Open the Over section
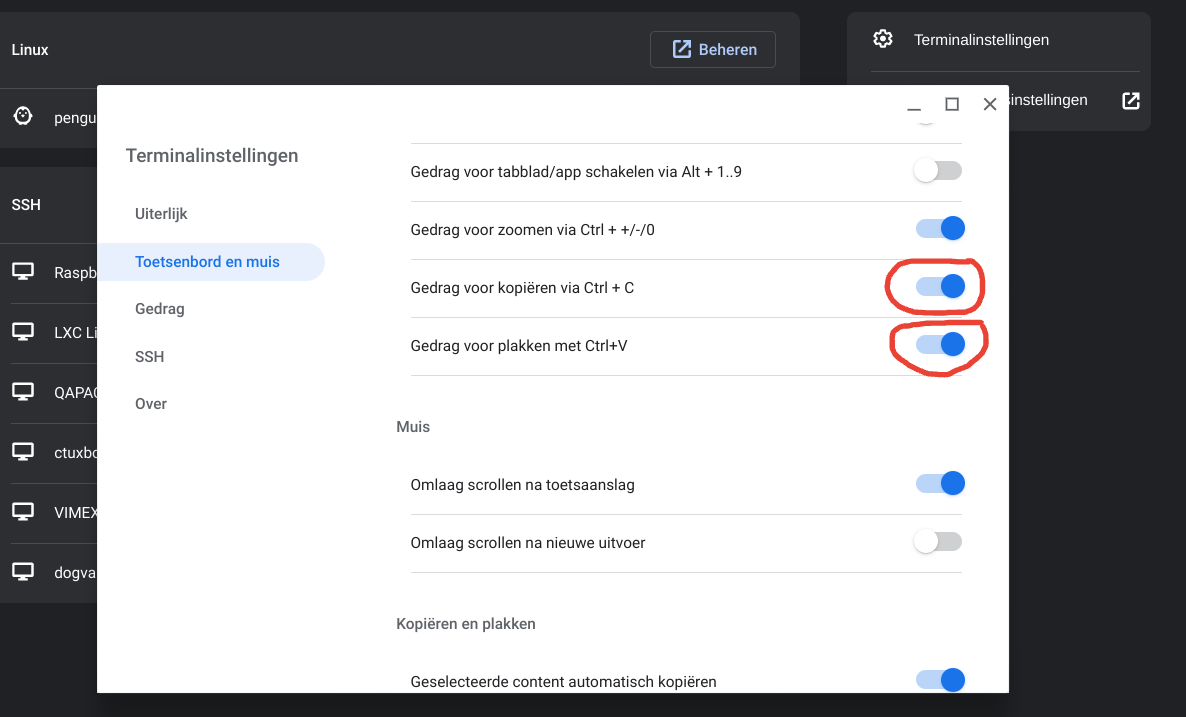 point(149,403)
